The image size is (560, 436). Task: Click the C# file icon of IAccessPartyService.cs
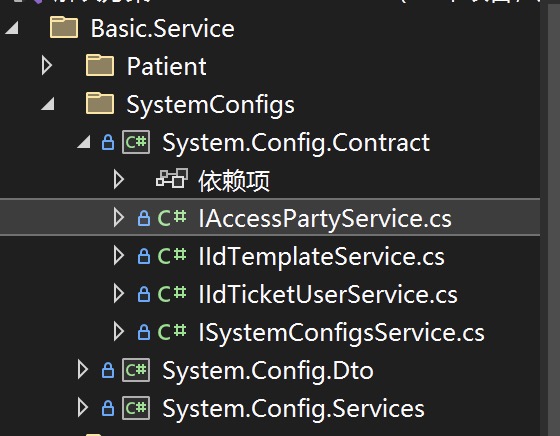click(x=172, y=218)
